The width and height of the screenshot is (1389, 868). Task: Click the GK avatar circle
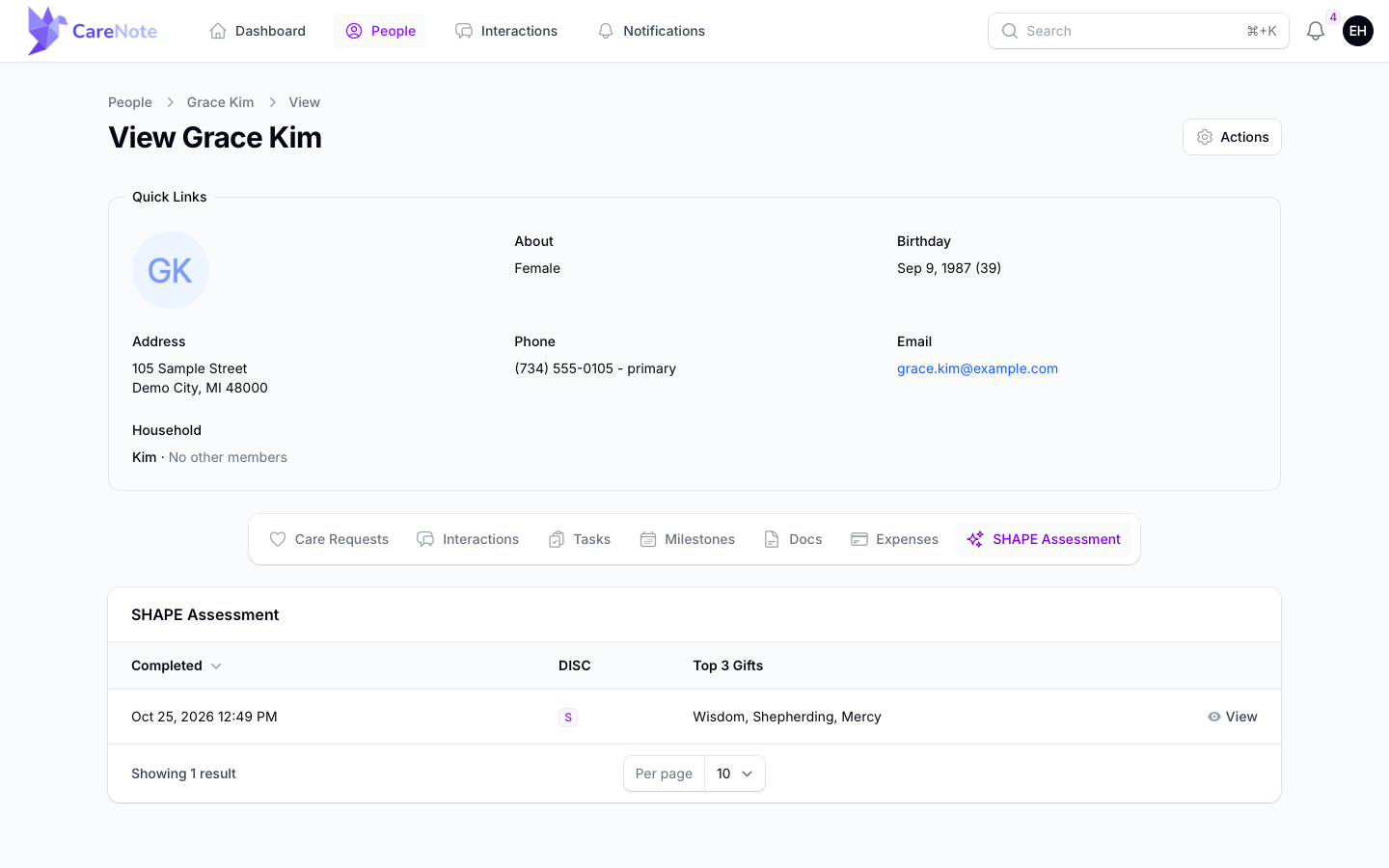point(171,270)
